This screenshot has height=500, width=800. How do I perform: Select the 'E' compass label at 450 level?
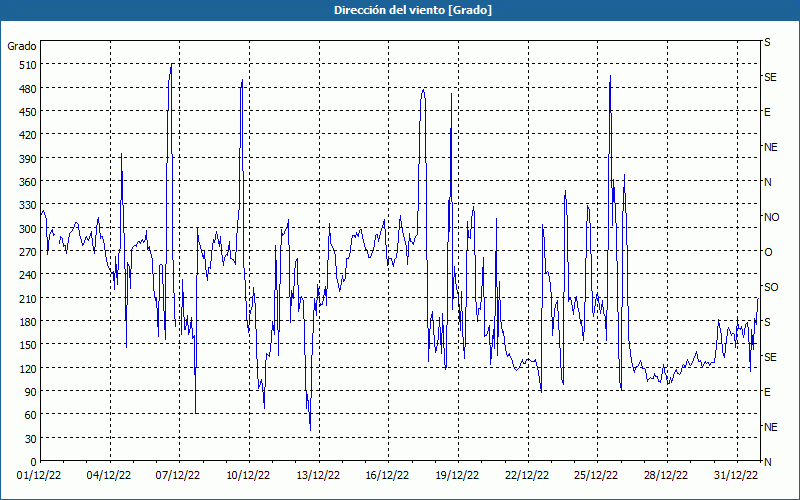pos(767,112)
